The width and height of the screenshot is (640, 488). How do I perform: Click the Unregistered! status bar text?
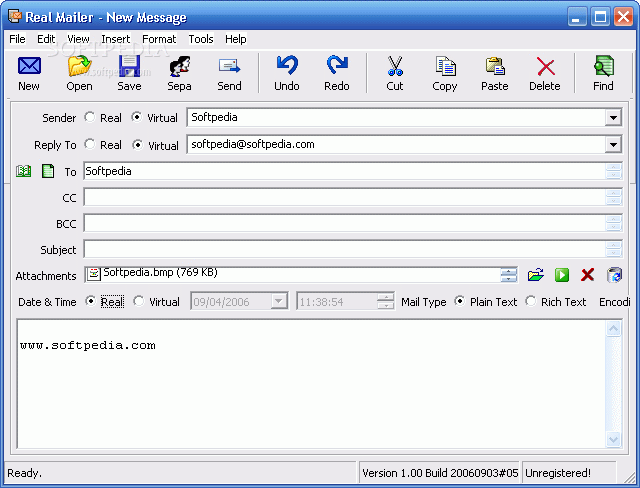[558, 473]
